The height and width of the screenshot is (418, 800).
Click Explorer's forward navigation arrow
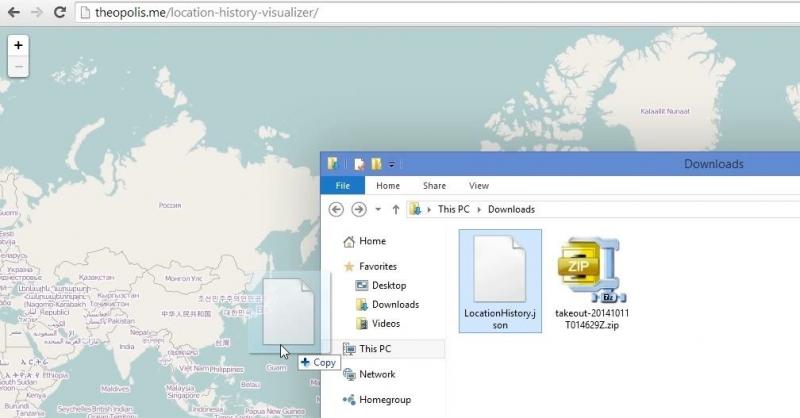[359, 209]
